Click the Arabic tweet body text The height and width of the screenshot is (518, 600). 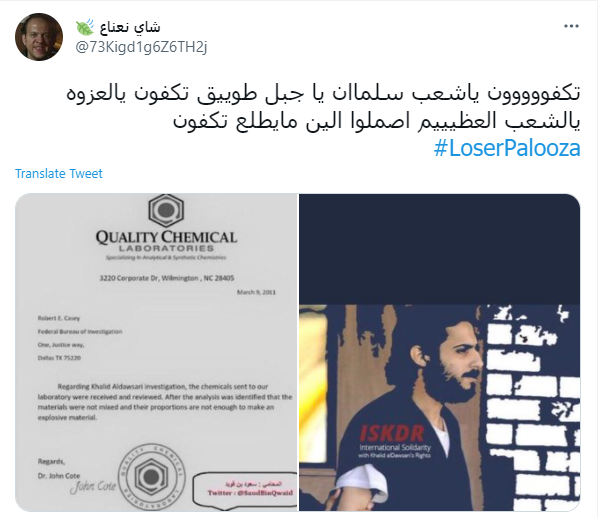(x=323, y=107)
